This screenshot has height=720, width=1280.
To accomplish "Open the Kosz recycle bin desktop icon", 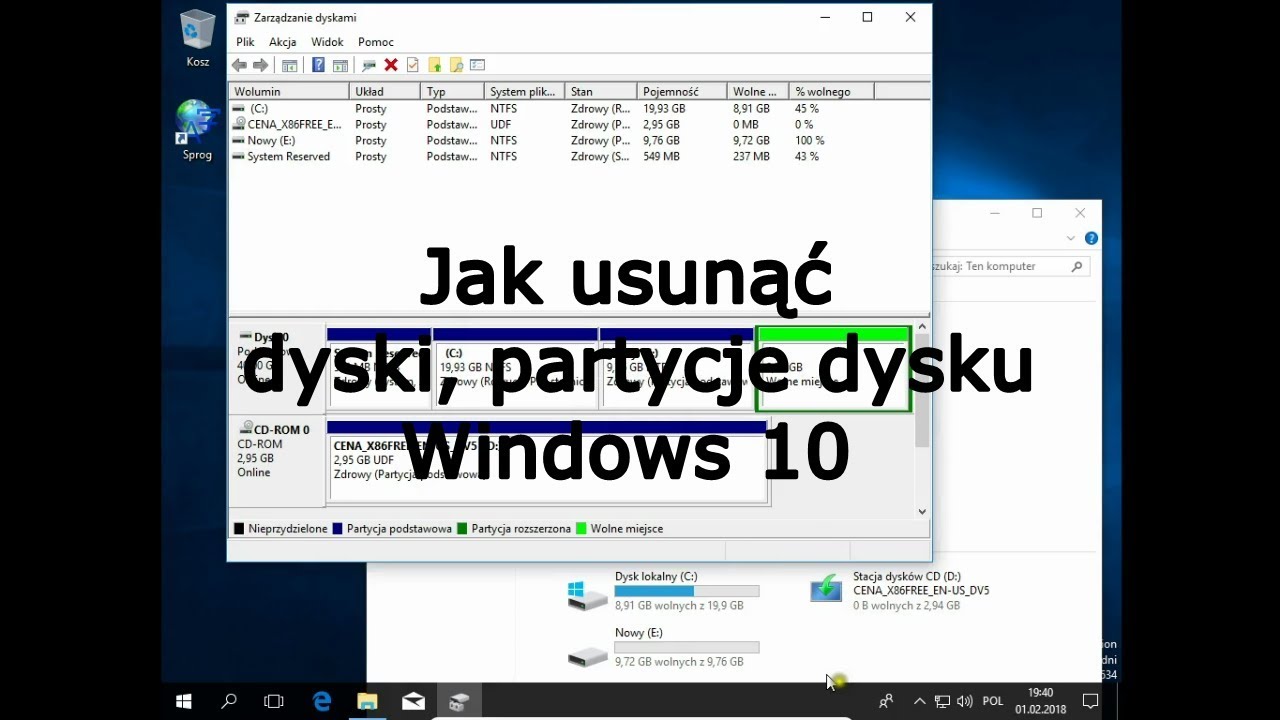I will pyautogui.click(x=198, y=38).
